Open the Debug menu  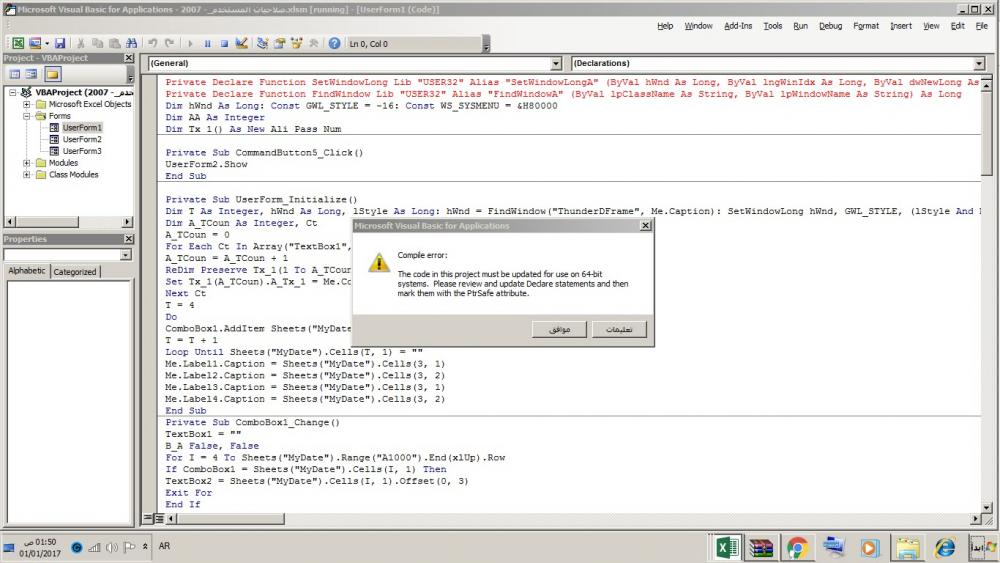pyautogui.click(x=830, y=26)
